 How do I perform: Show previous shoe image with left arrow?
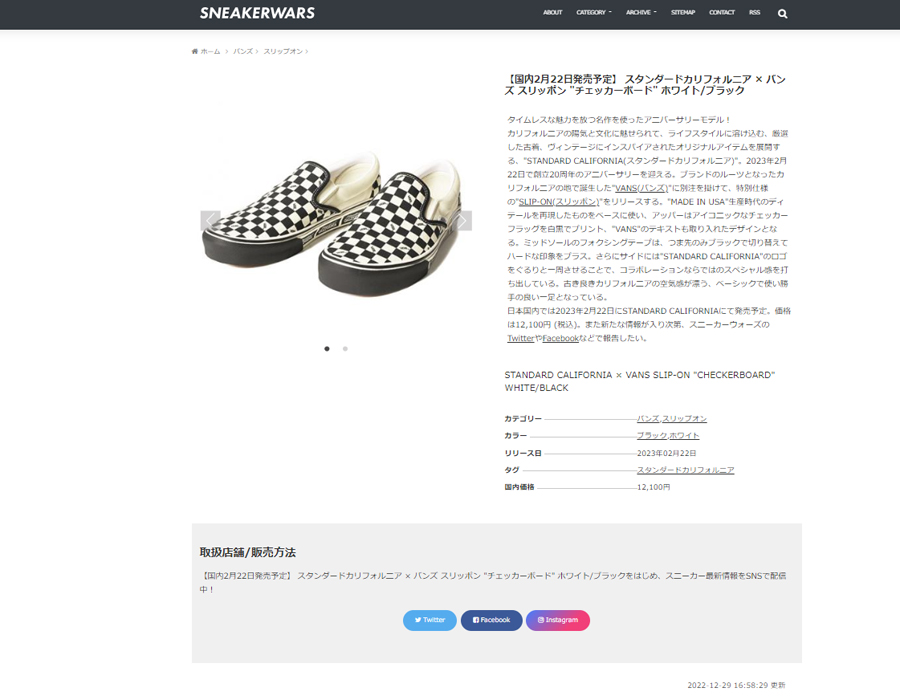[210, 220]
